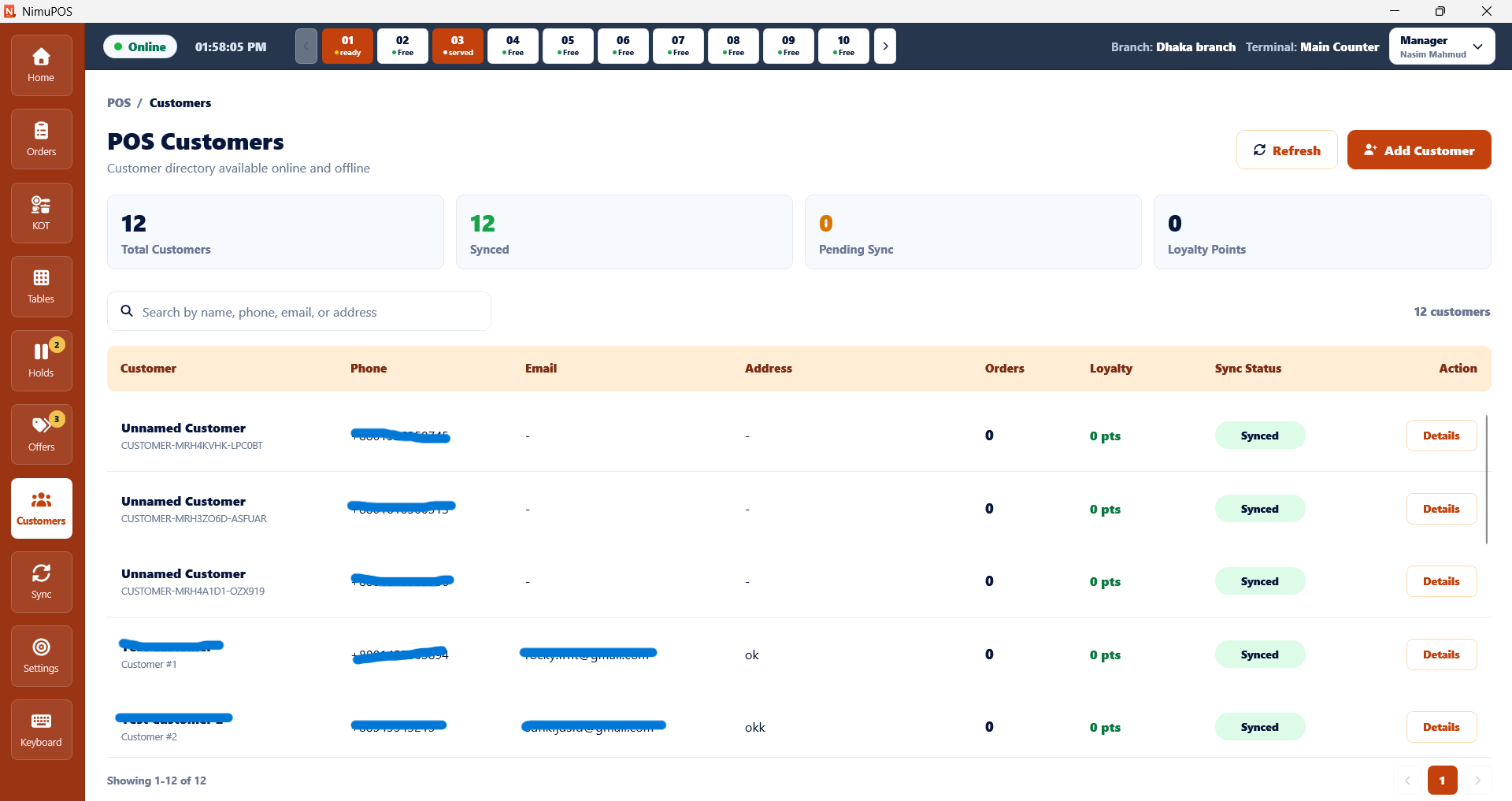Click Synced badge in Customer #1 row
This screenshot has width=1512, height=801.
pyautogui.click(x=1260, y=655)
